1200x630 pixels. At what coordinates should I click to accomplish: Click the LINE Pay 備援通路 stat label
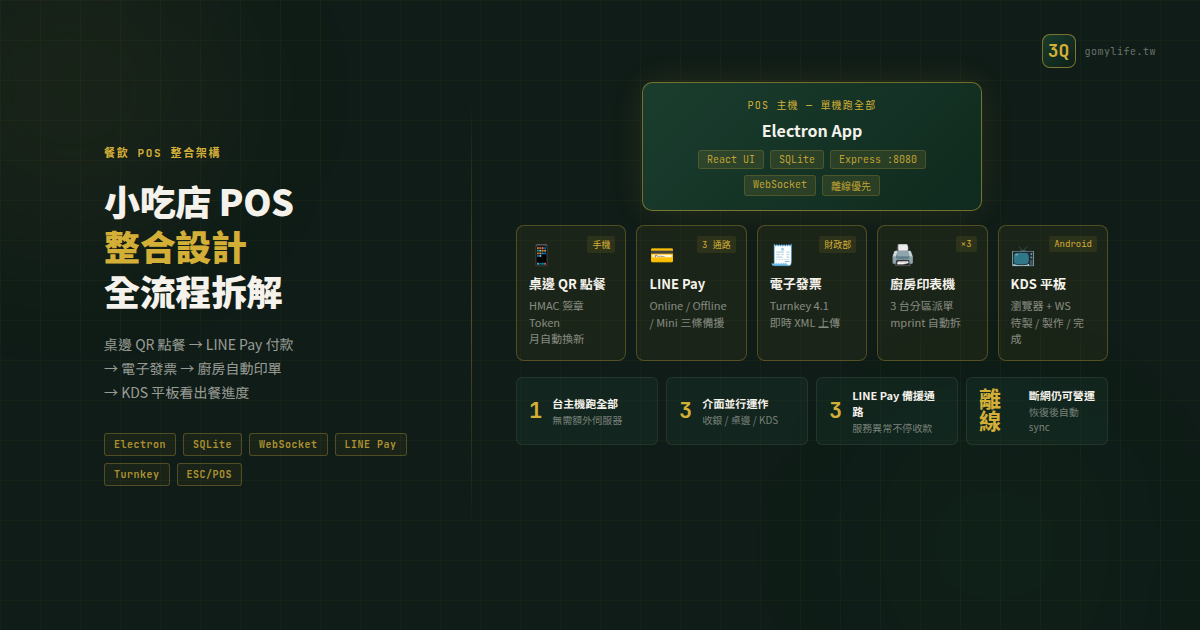coord(893,404)
